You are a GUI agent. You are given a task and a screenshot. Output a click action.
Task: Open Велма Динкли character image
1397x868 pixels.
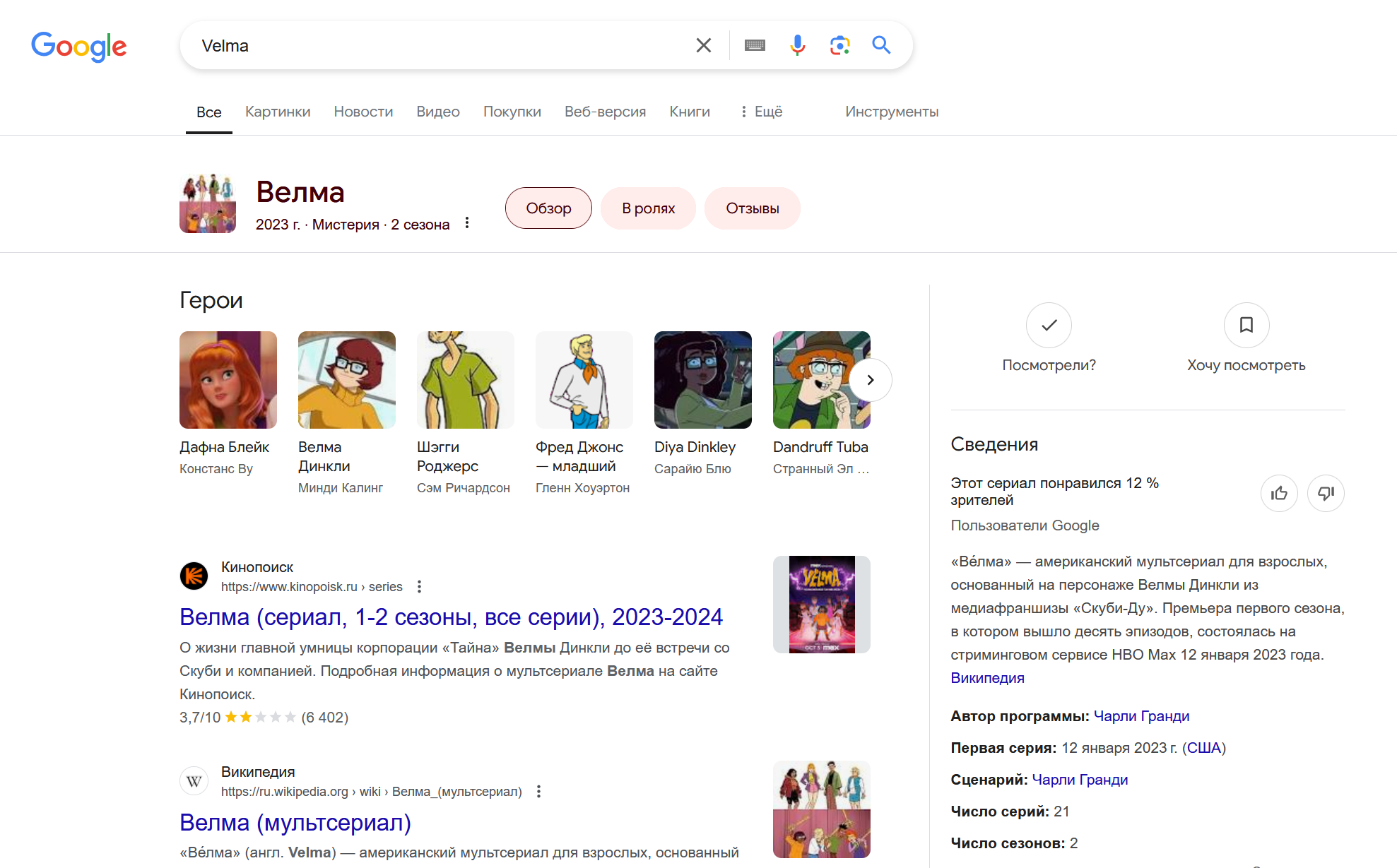pos(347,380)
